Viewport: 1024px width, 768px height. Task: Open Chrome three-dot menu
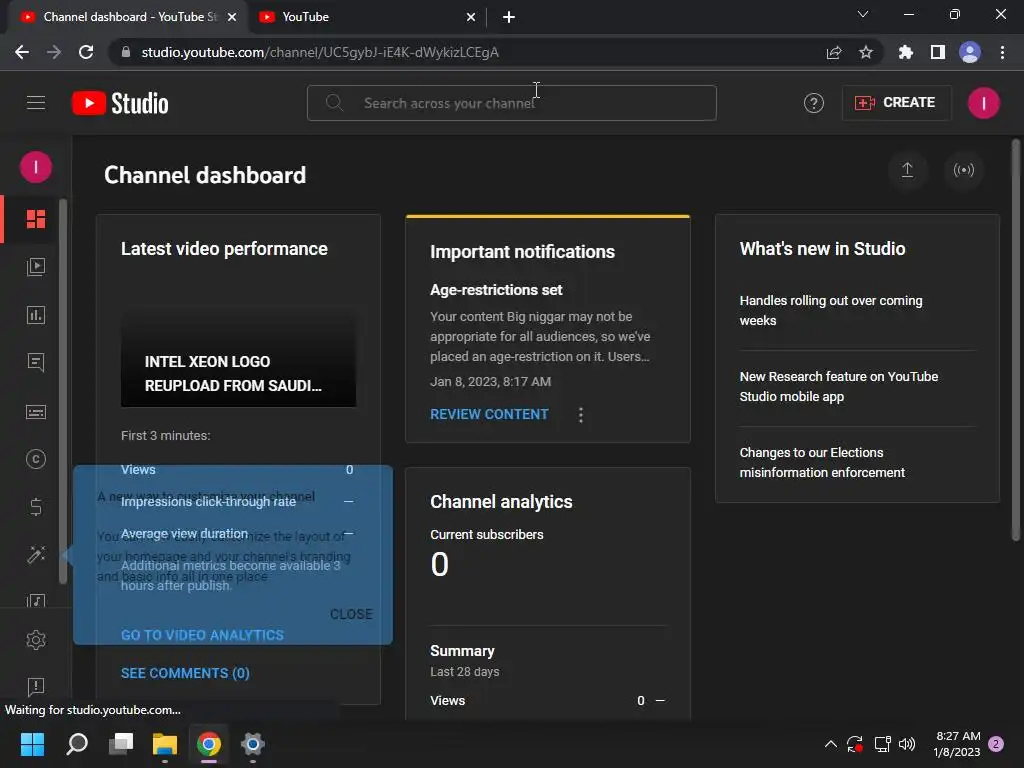point(1002,52)
